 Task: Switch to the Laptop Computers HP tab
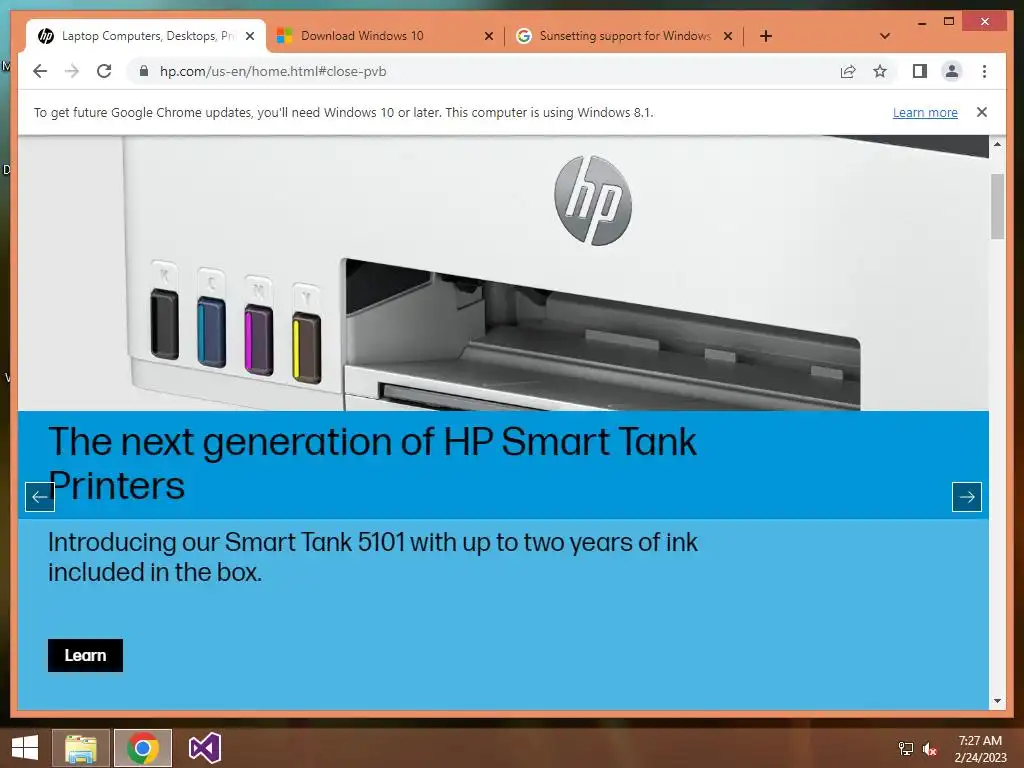[146, 36]
